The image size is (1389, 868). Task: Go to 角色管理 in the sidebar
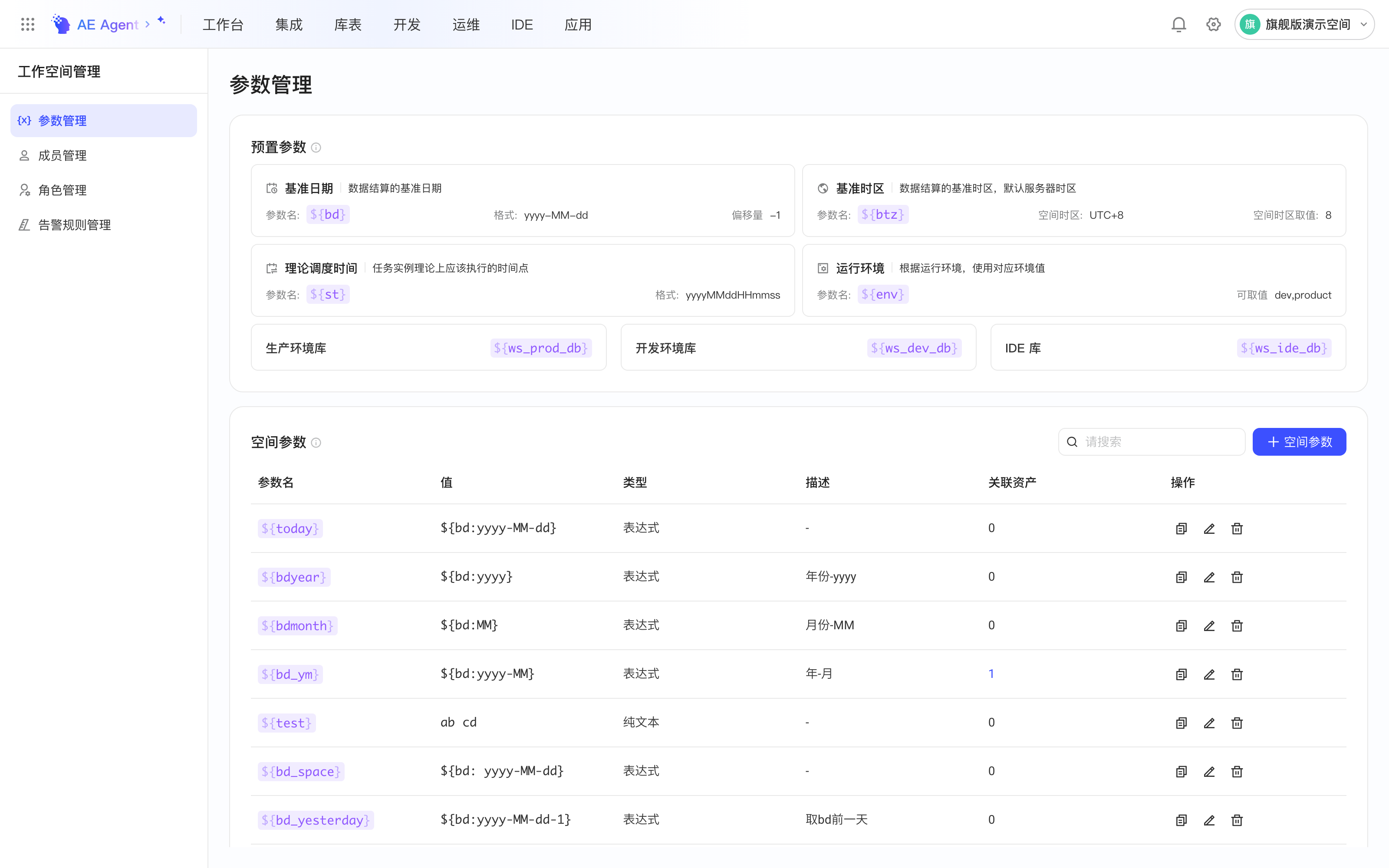[103, 190]
